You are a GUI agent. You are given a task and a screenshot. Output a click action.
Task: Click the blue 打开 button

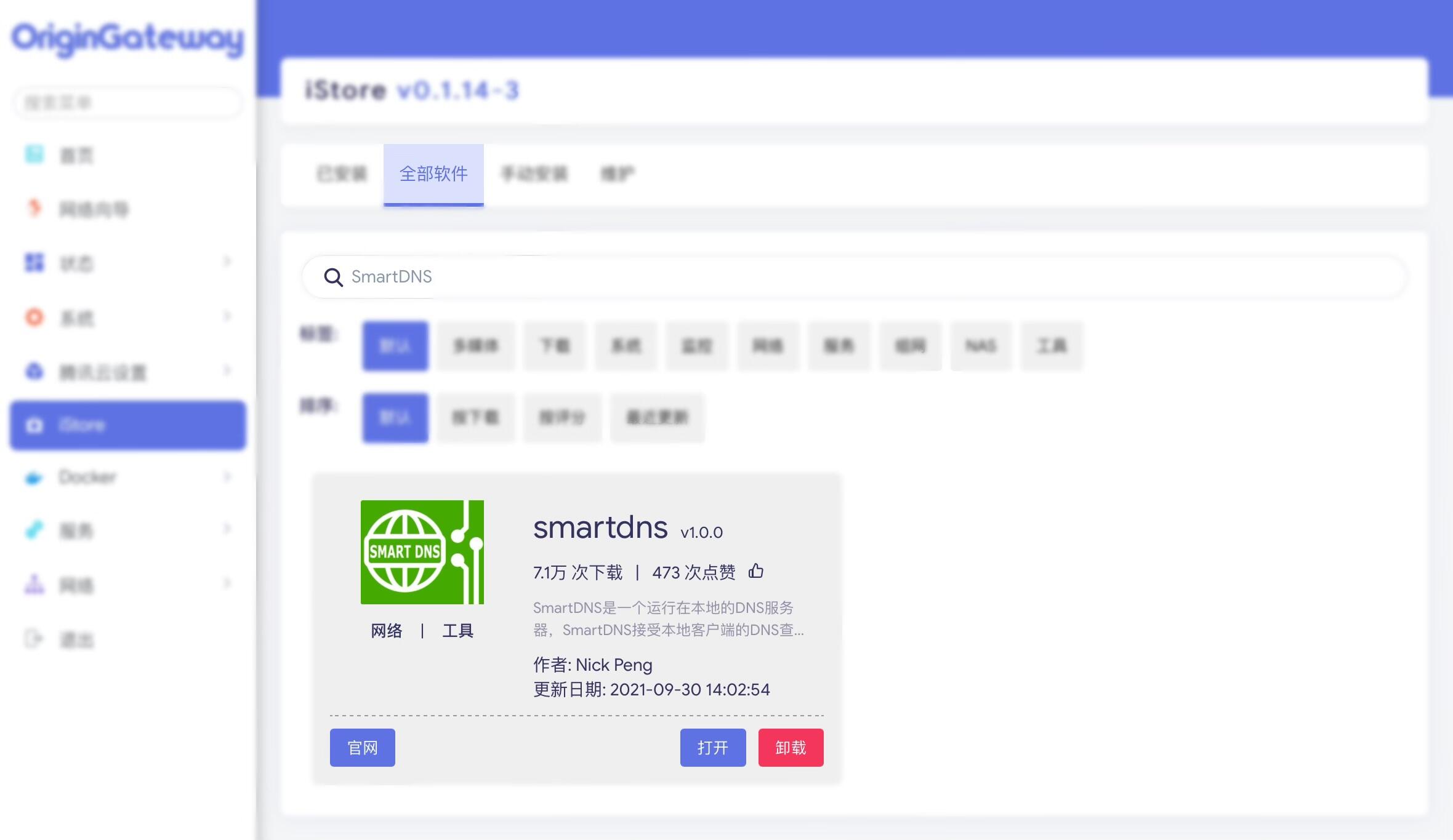[x=713, y=748]
